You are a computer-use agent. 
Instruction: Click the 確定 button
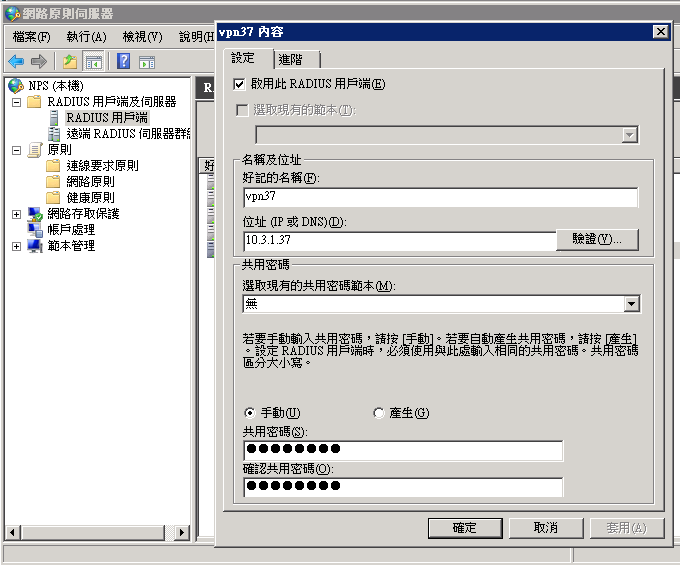464,527
